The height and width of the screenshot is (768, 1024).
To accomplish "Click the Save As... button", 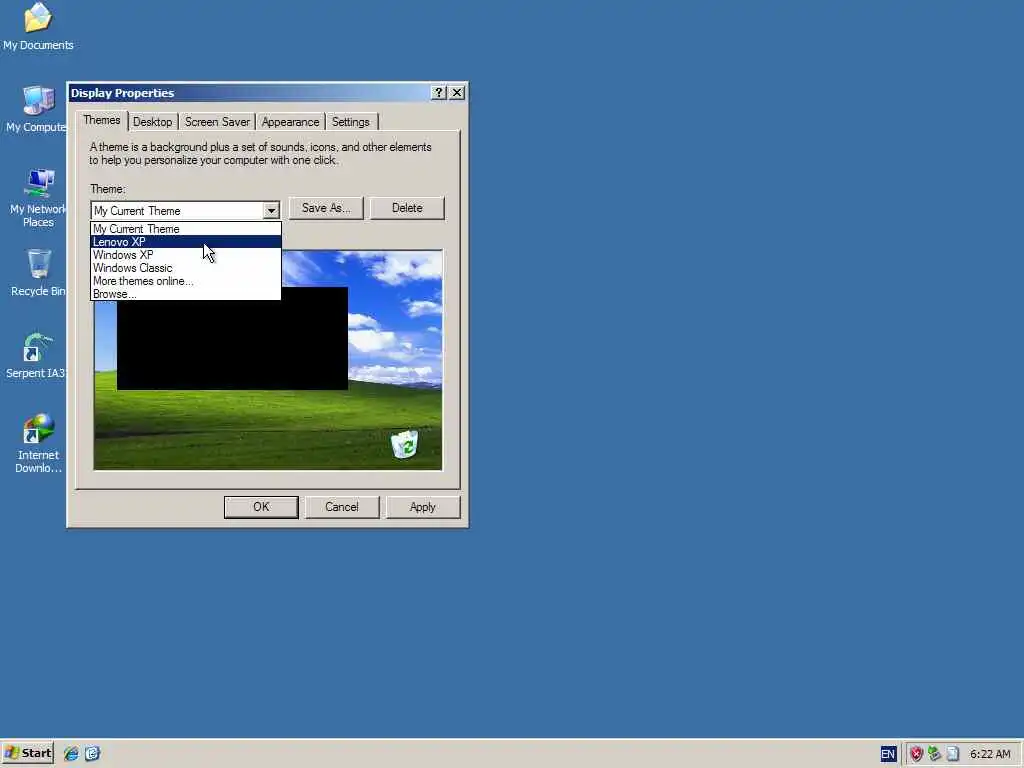I will 326,208.
